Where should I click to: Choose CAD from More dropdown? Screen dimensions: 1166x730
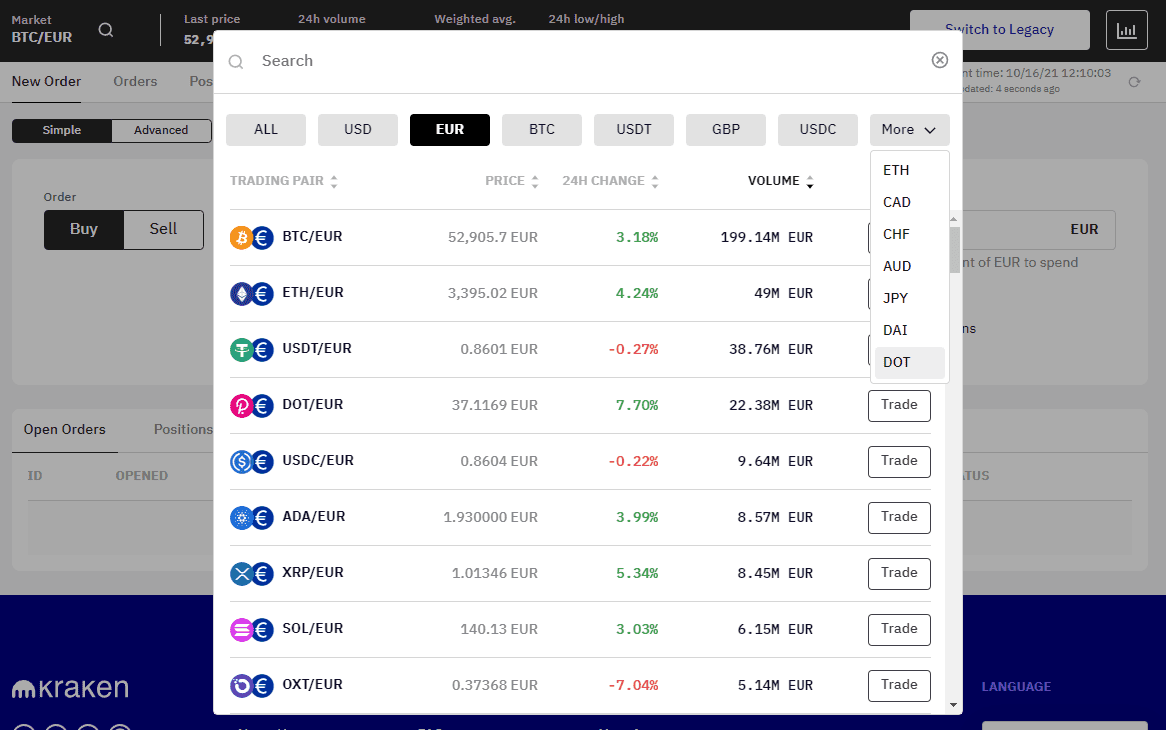[x=909, y=202]
